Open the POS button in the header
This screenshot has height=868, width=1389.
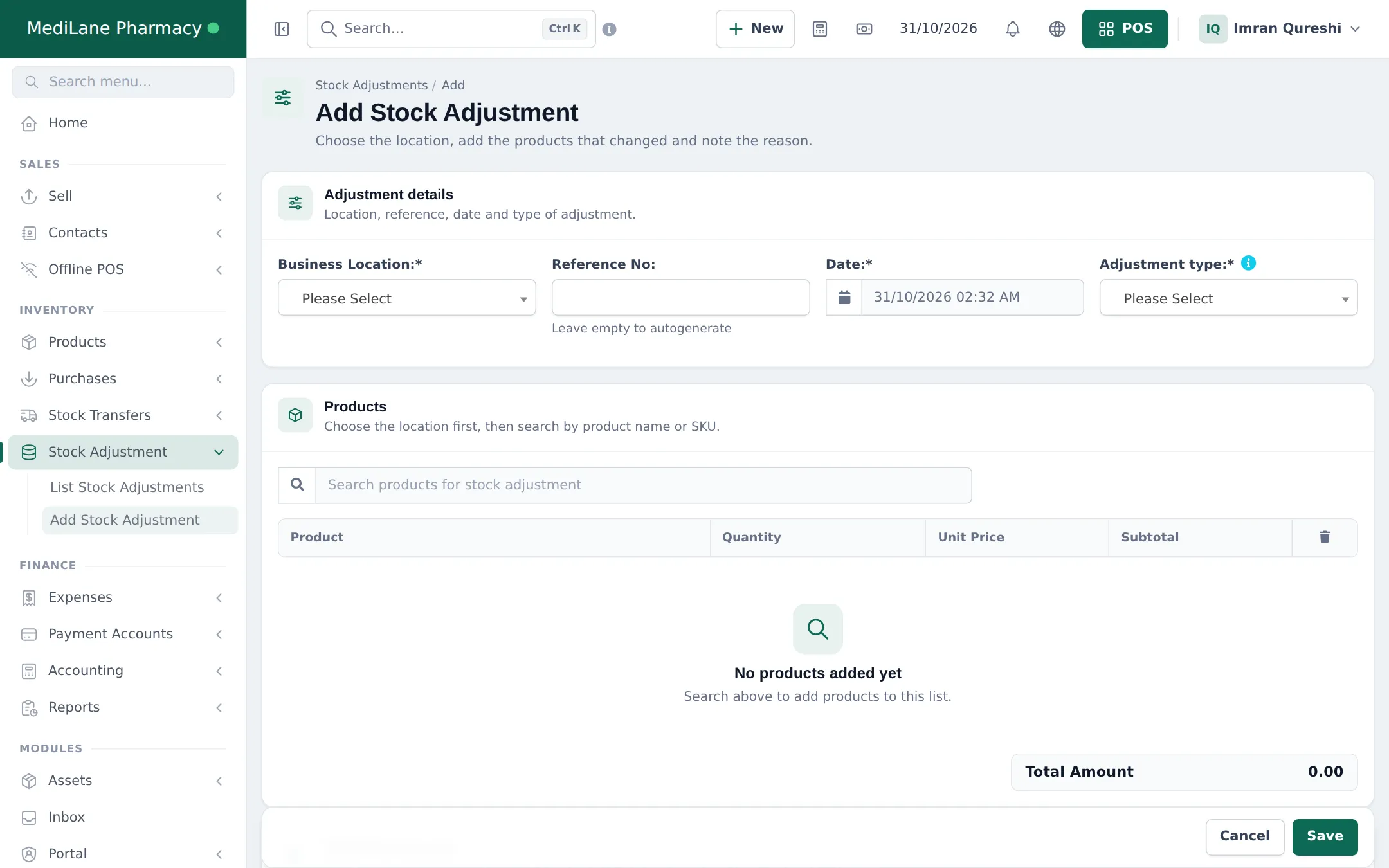tap(1125, 29)
